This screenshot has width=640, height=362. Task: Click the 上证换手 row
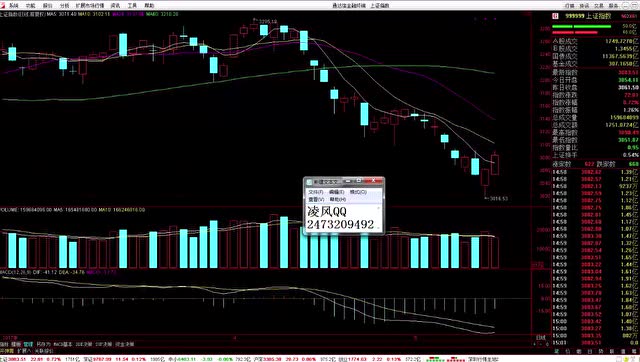point(596,155)
